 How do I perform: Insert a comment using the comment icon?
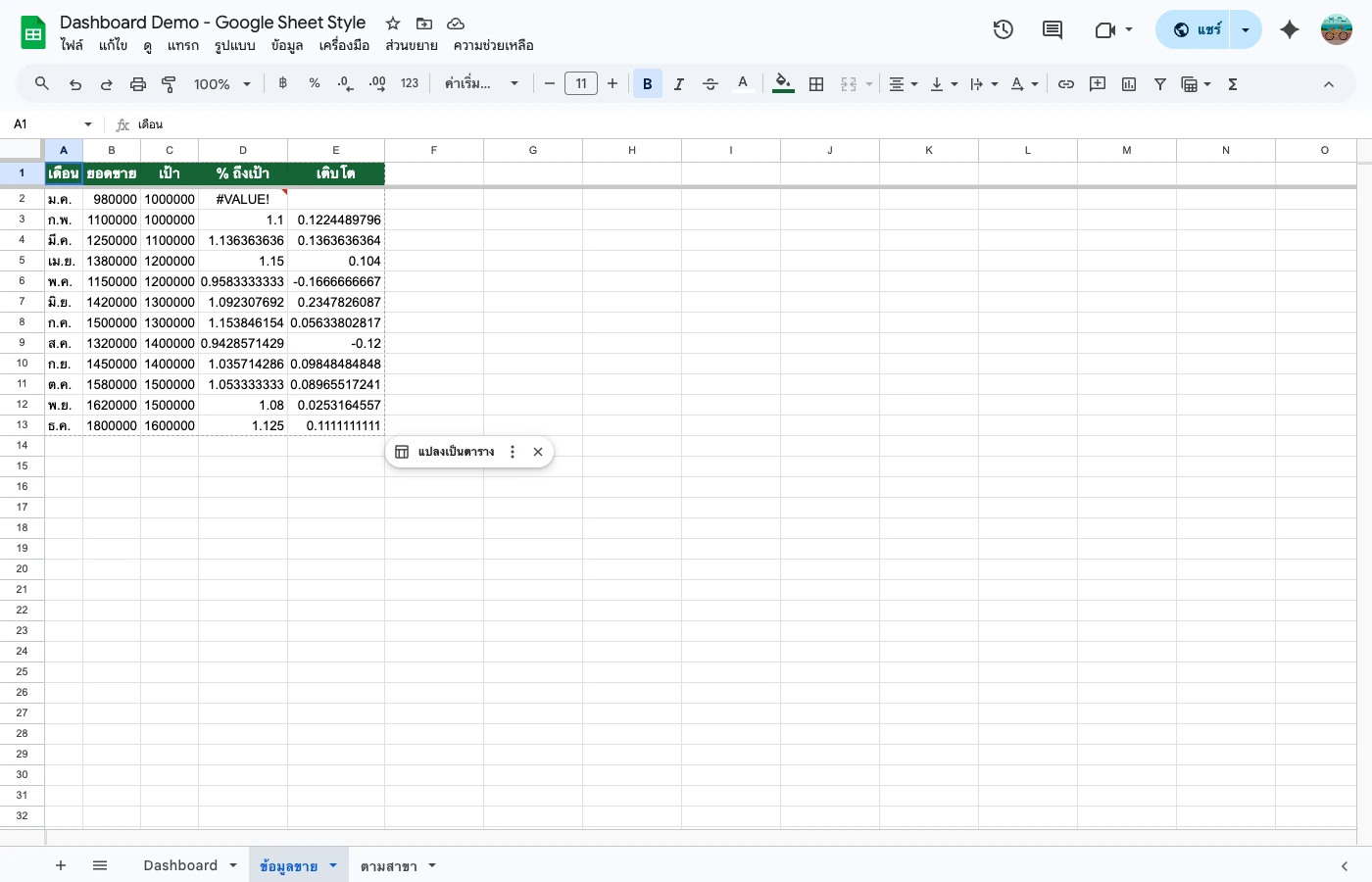tap(1097, 83)
